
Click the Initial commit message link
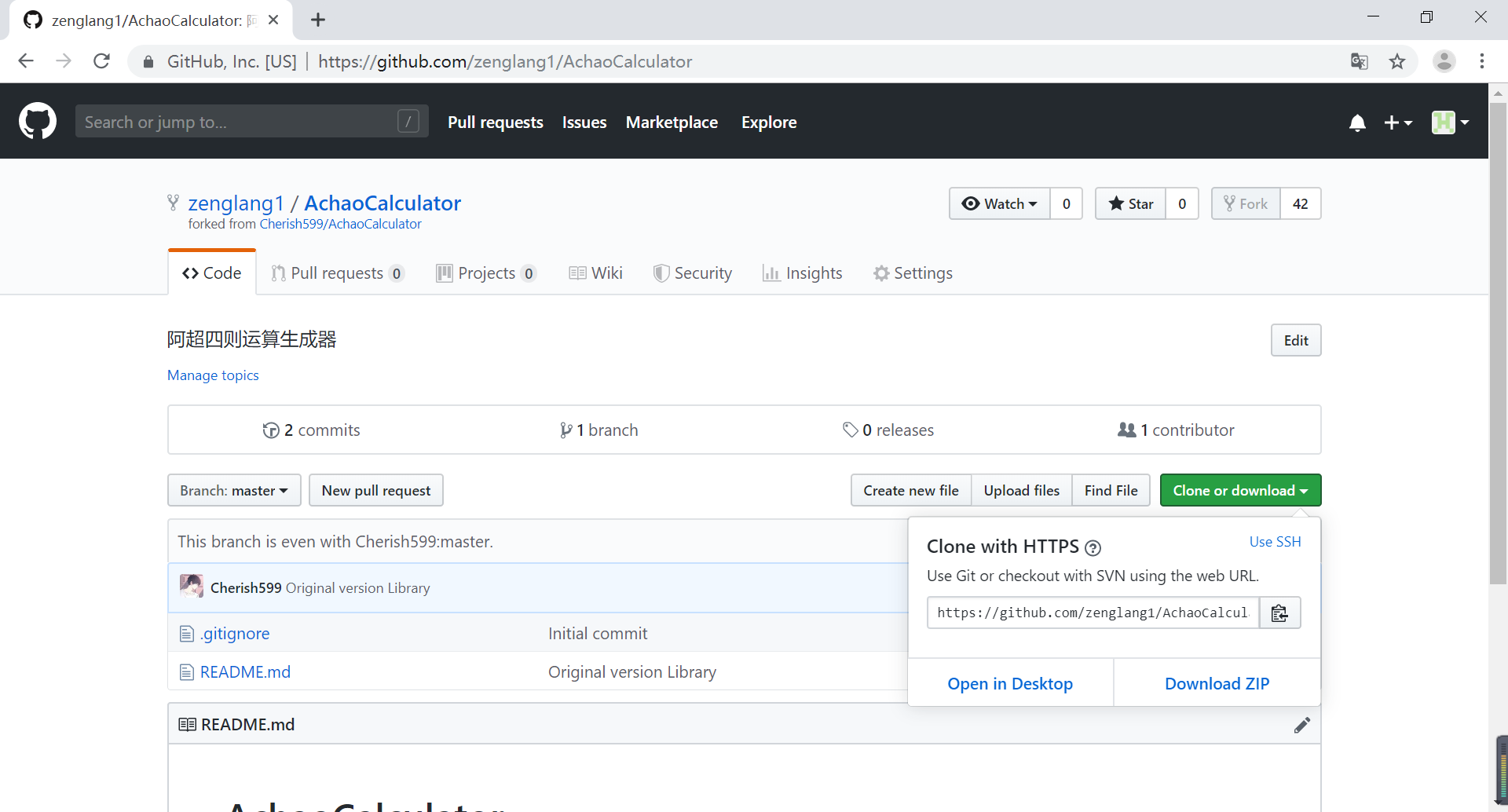(x=598, y=634)
